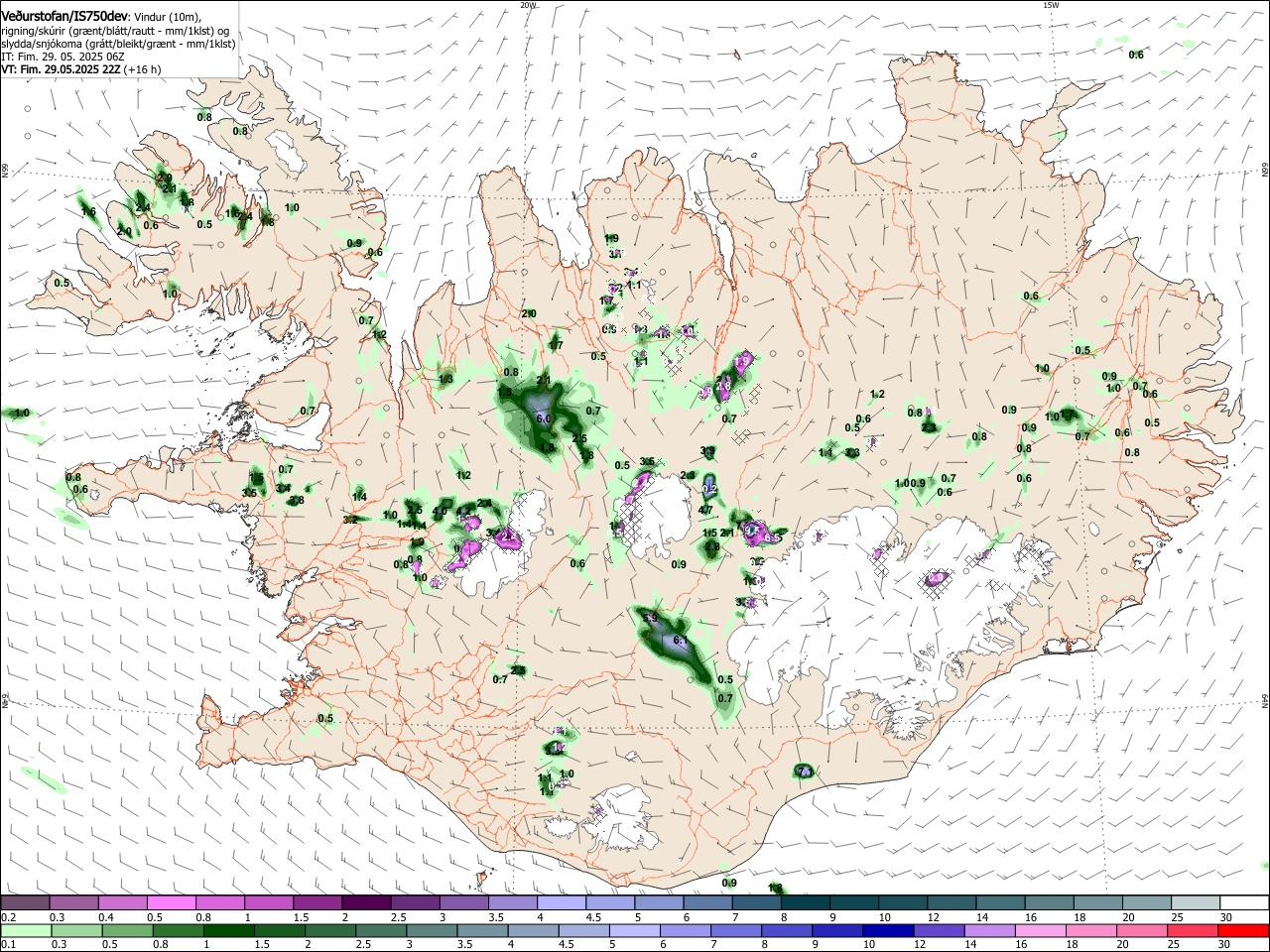Image resolution: width=1270 pixels, height=952 pixels.
Task: Click the '6.1' precipitation value on map
Action: tap(680, 642)
